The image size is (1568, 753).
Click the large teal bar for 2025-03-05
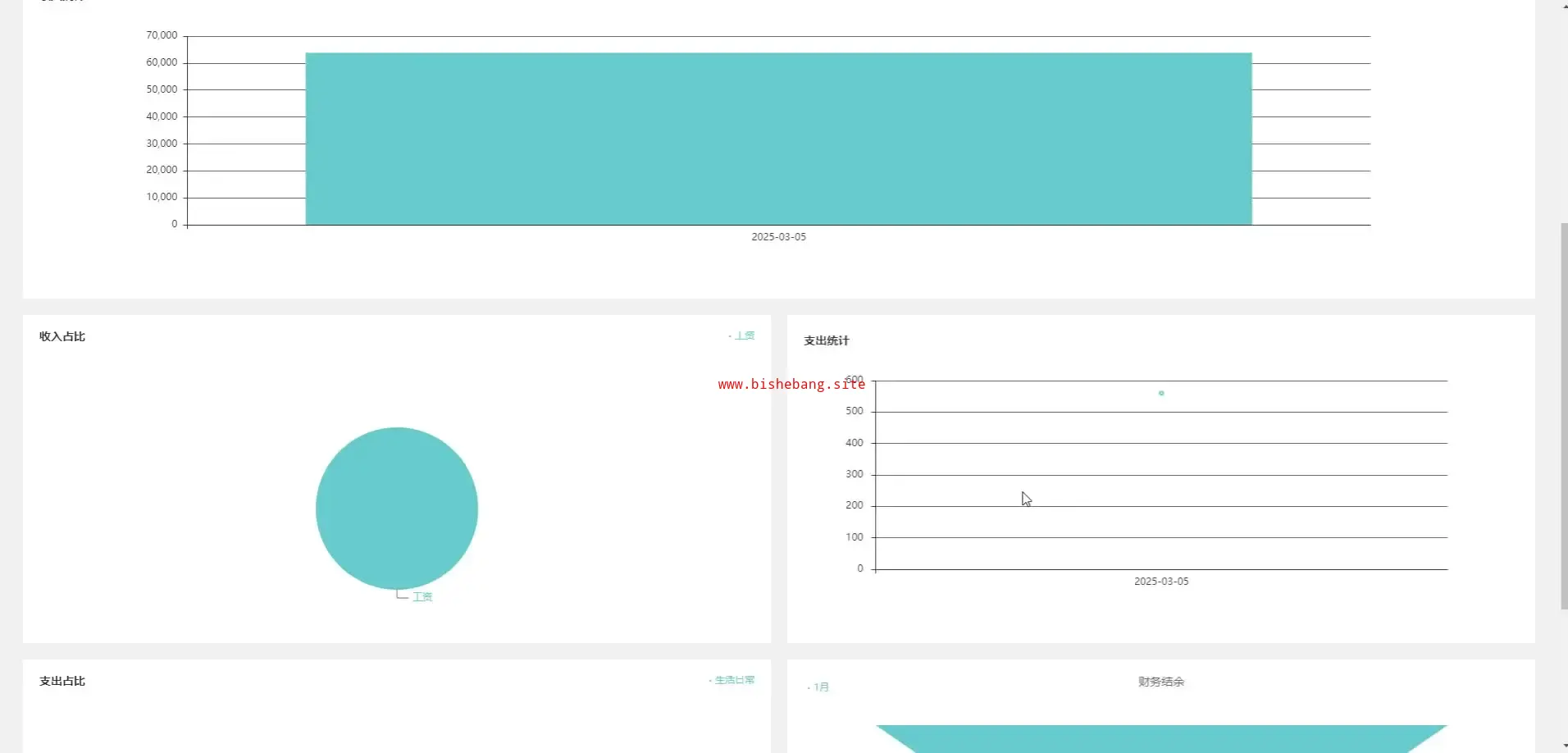click(778, 139)
